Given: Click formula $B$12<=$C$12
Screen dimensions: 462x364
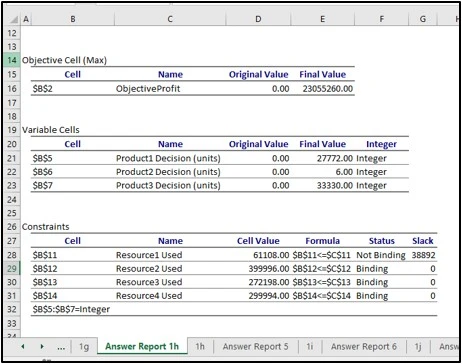Looking at the screenshot, I should 322,269.
